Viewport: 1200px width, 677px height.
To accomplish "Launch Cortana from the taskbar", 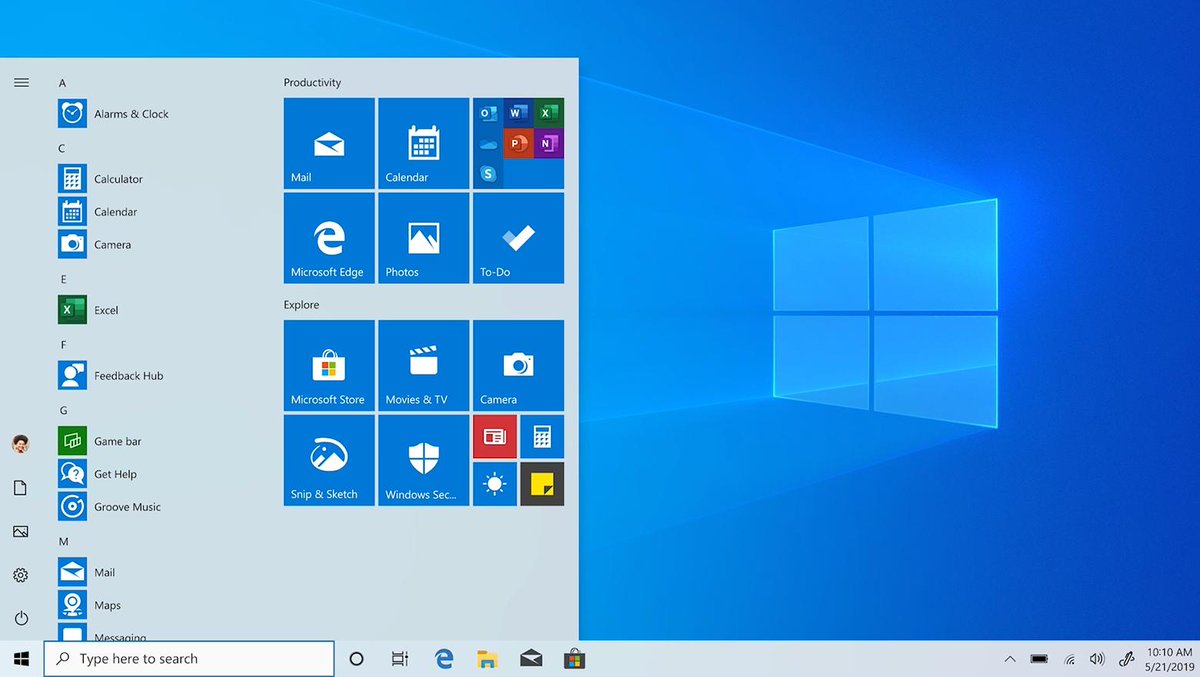I will click(355, 658).
